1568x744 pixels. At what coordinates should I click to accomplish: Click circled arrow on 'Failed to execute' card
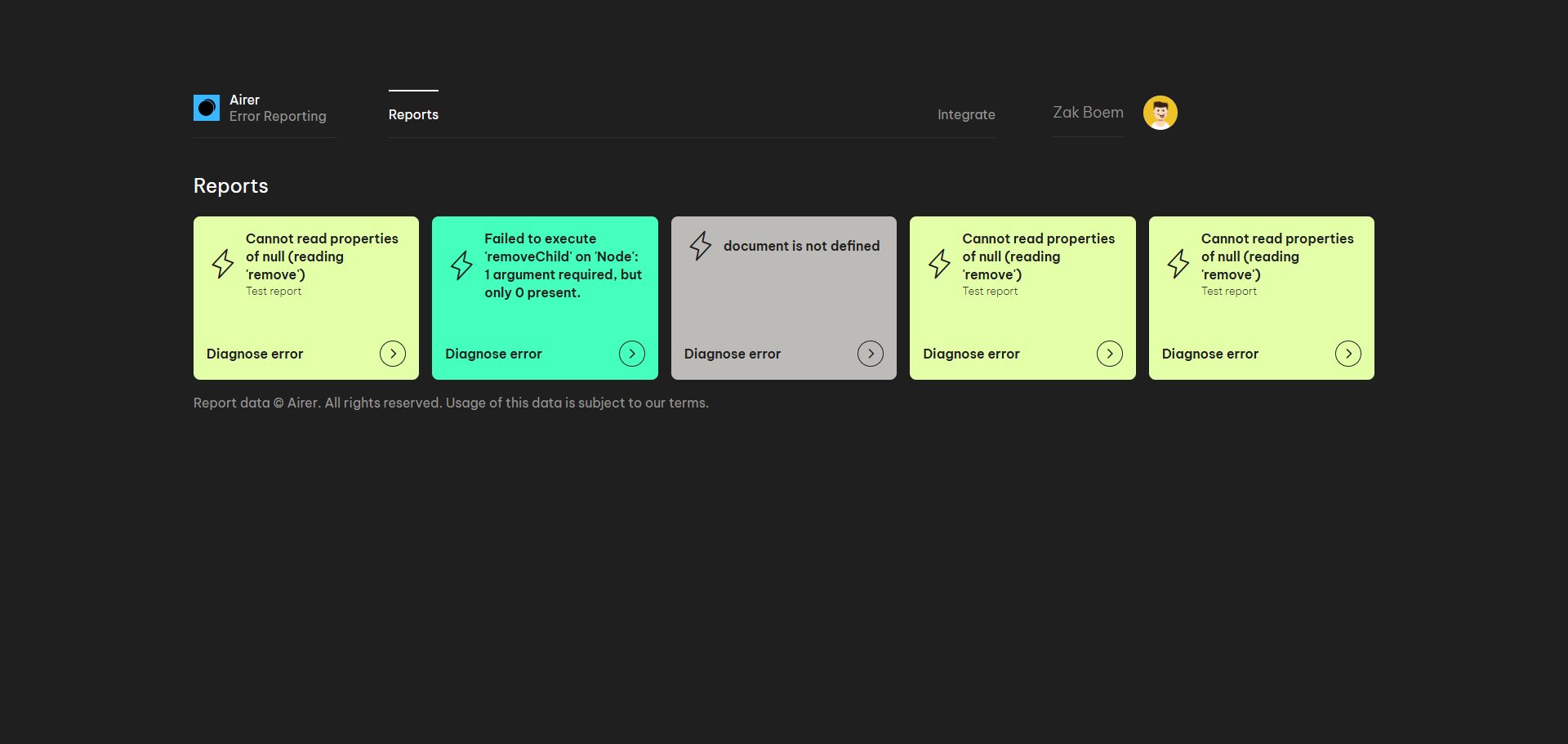tap(632, 354)
